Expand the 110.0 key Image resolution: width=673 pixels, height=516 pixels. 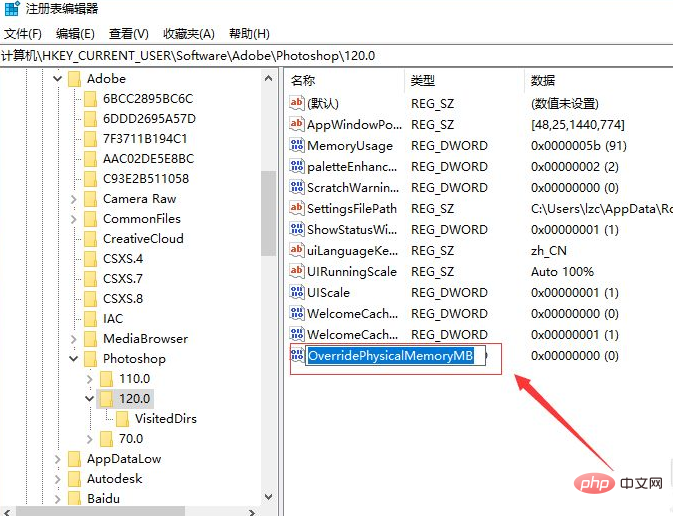tap(89, 379)
